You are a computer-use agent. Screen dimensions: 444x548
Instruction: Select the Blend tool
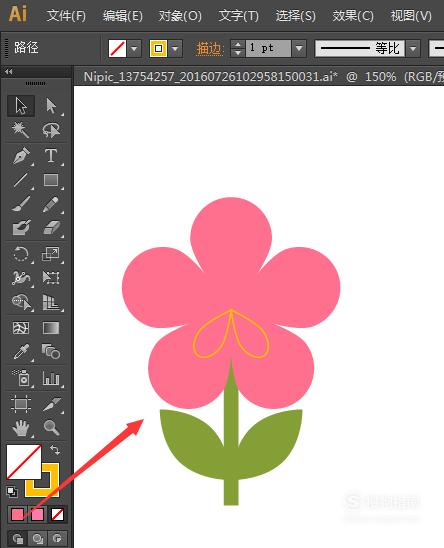tap(51, 352)
